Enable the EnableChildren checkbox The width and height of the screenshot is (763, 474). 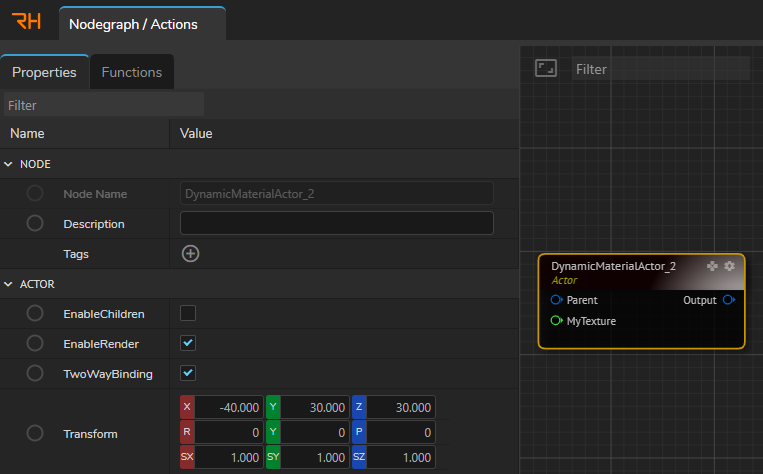click(188, 313)
